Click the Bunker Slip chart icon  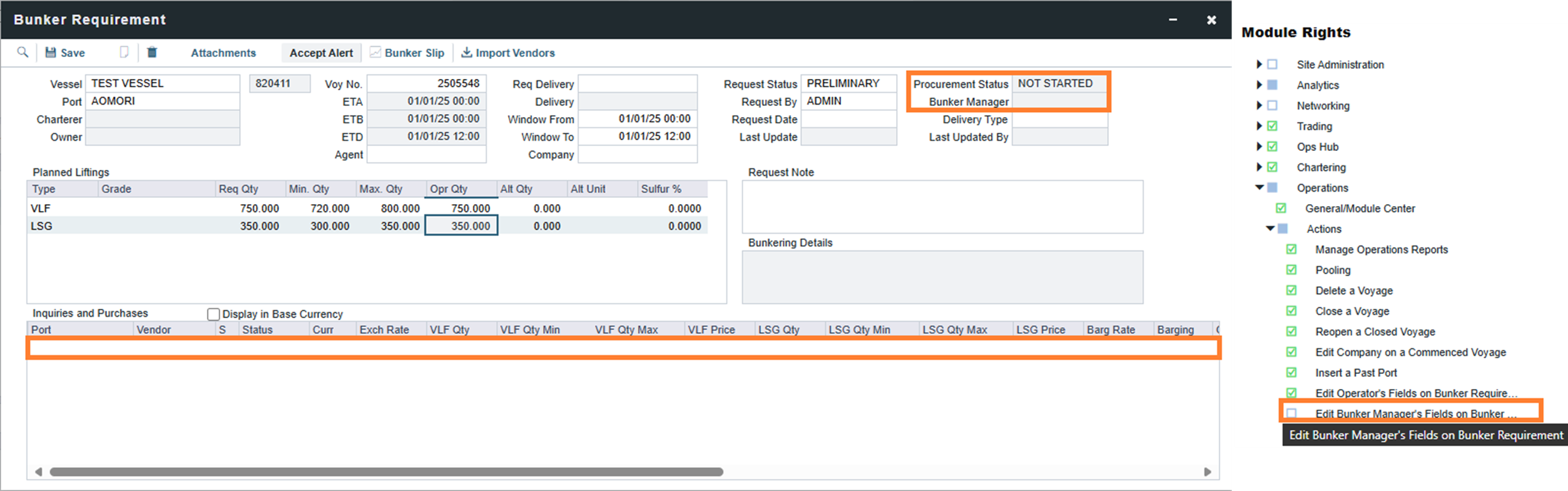click(375, 53)
